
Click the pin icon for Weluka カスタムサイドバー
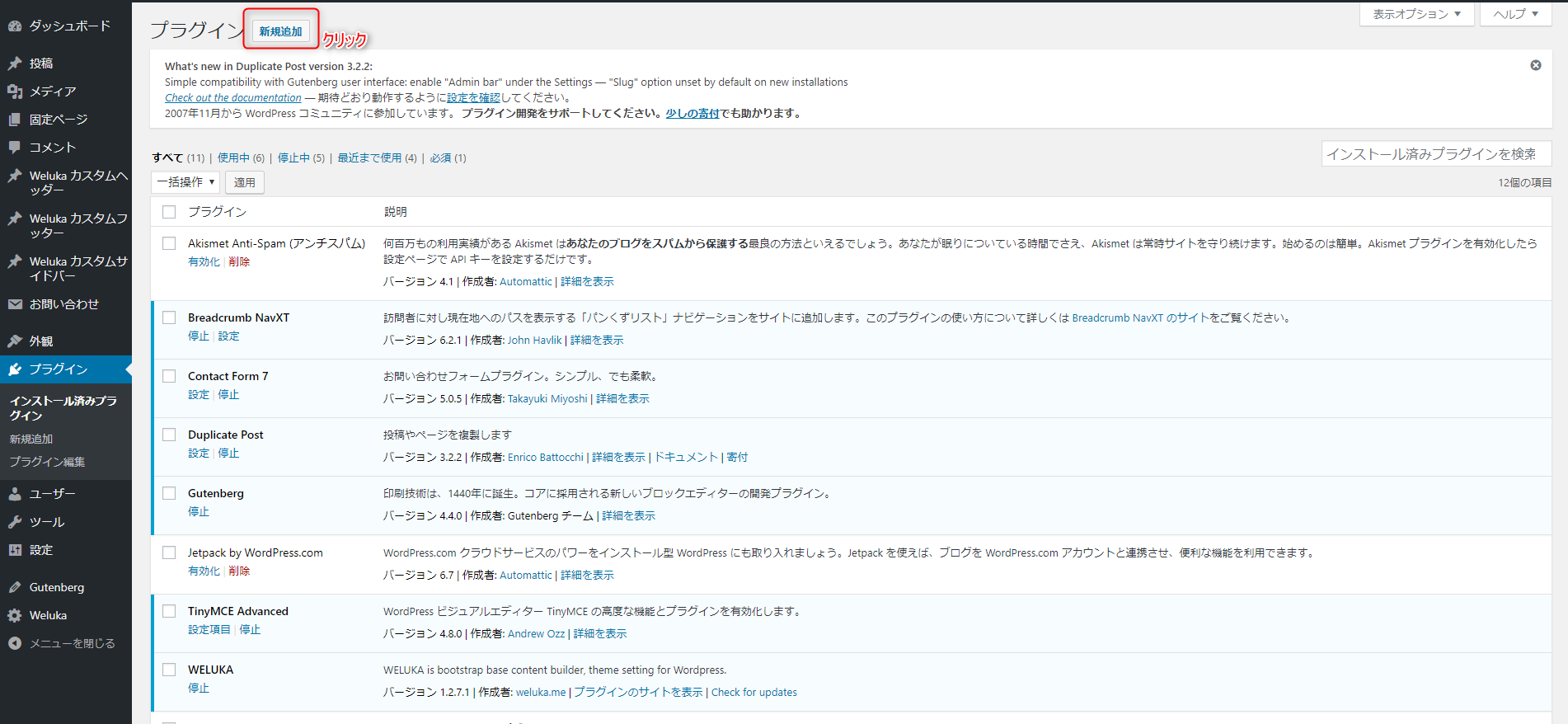tap(15, 261)
